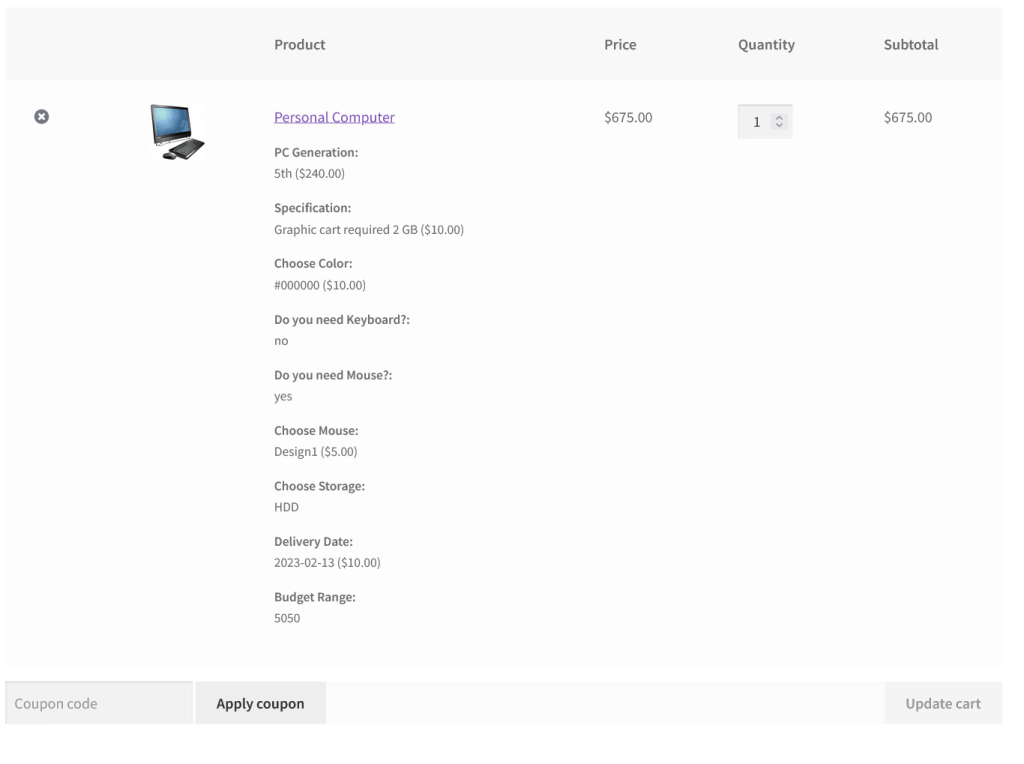Click the Budget Range 5050 value
1024x764 pixels.
[287, 618]
